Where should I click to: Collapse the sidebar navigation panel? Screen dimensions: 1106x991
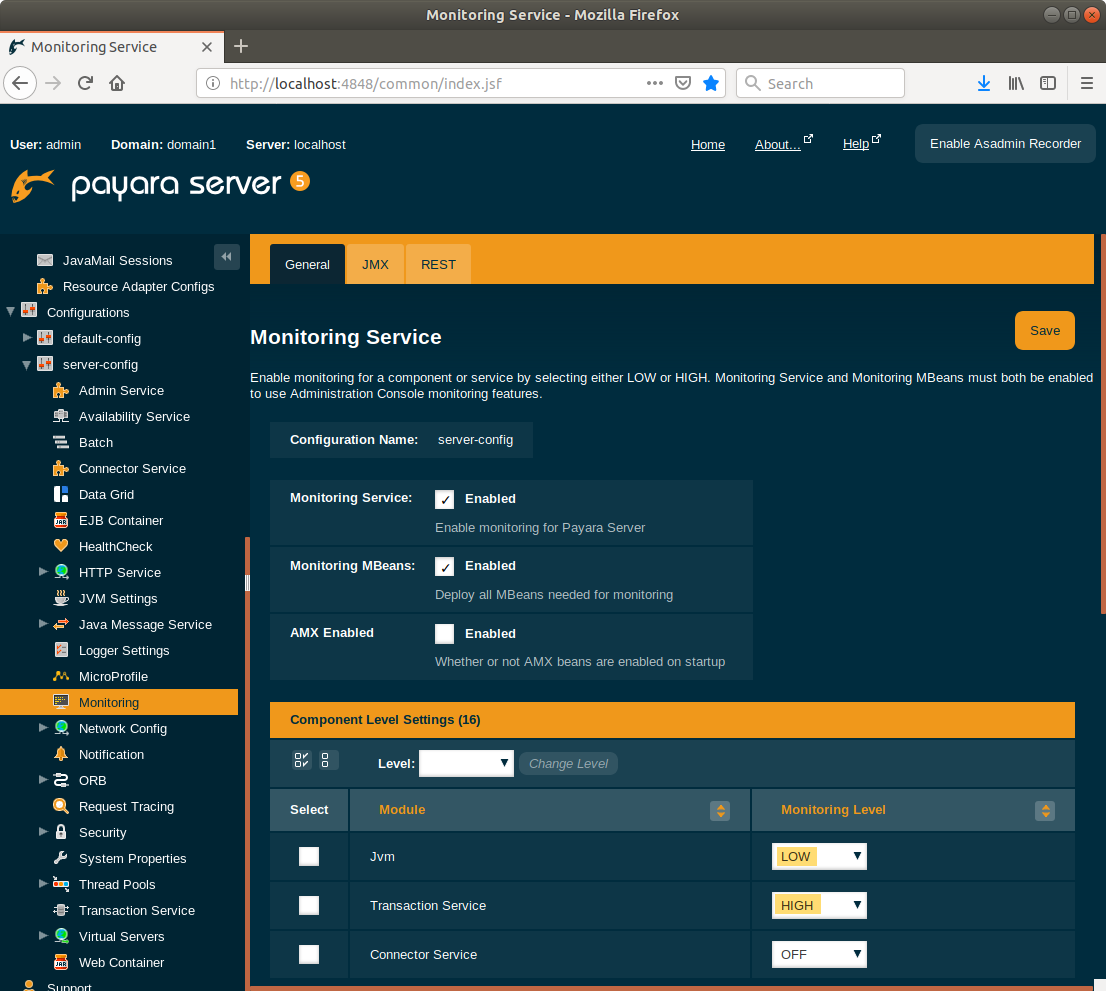(x=226, y=257)
